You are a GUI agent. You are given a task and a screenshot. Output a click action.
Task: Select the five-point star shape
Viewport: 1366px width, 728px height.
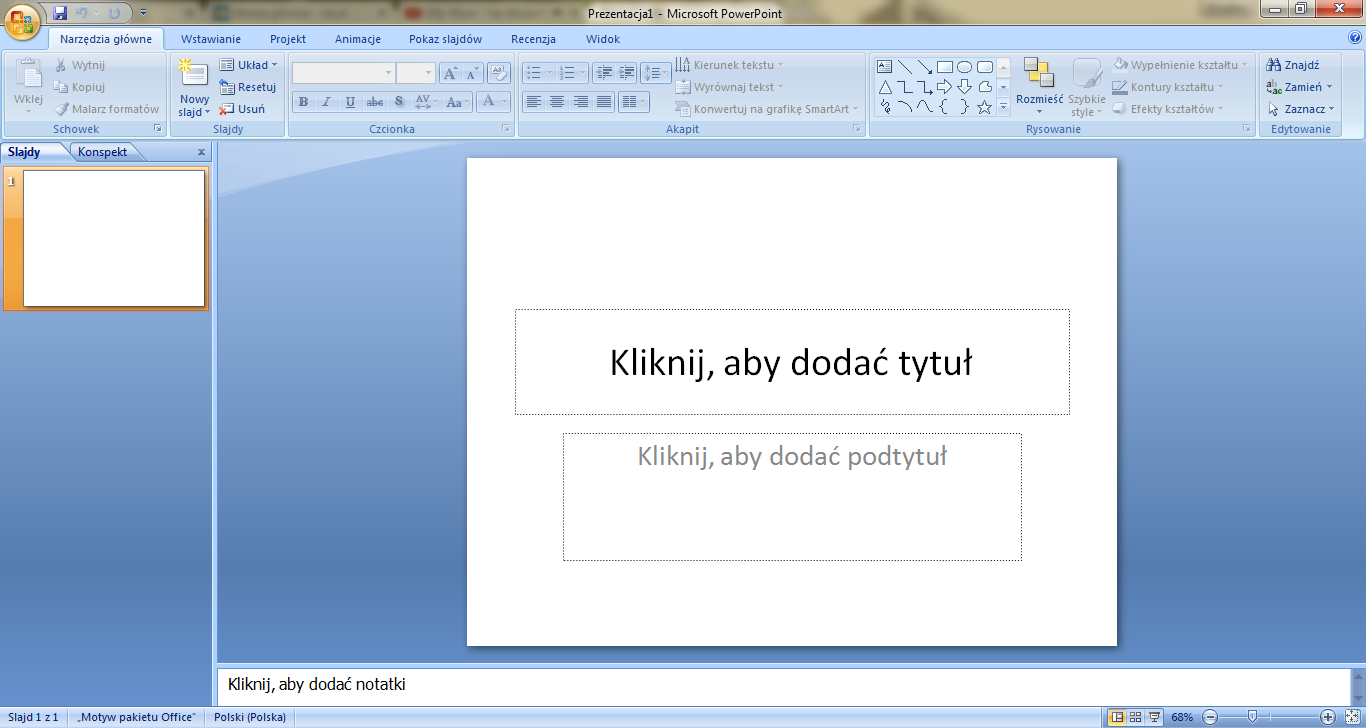[x=984, y=107]
